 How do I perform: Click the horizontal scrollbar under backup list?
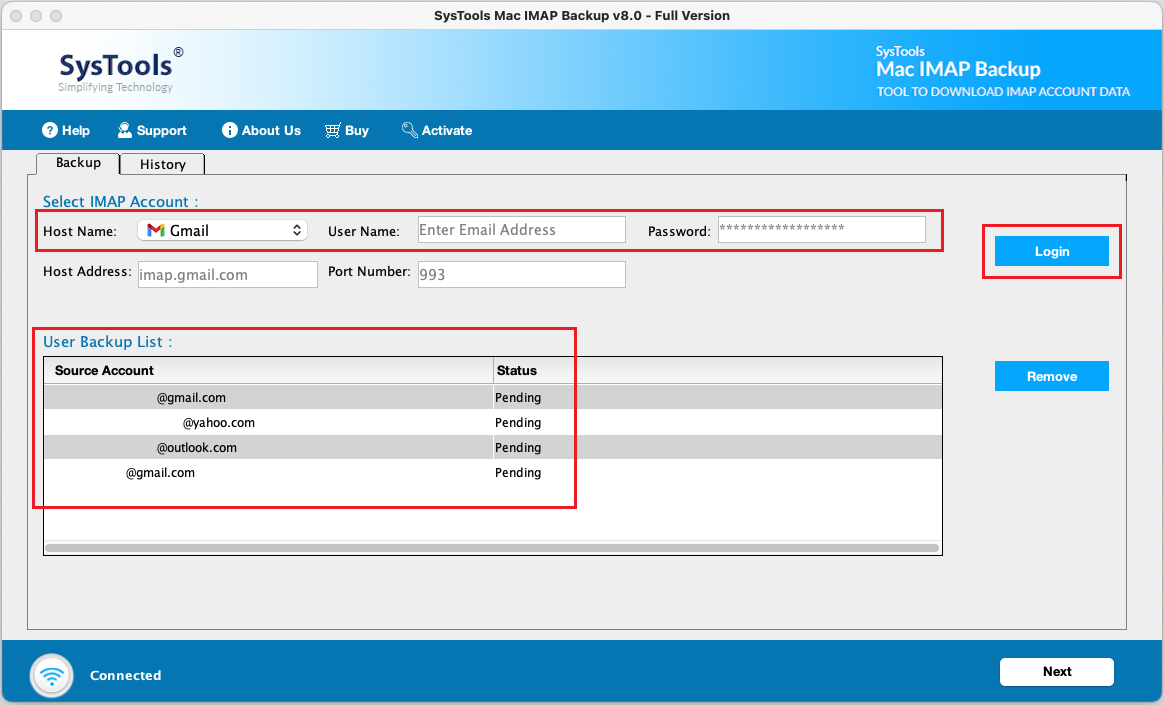(x=492, y=548)
